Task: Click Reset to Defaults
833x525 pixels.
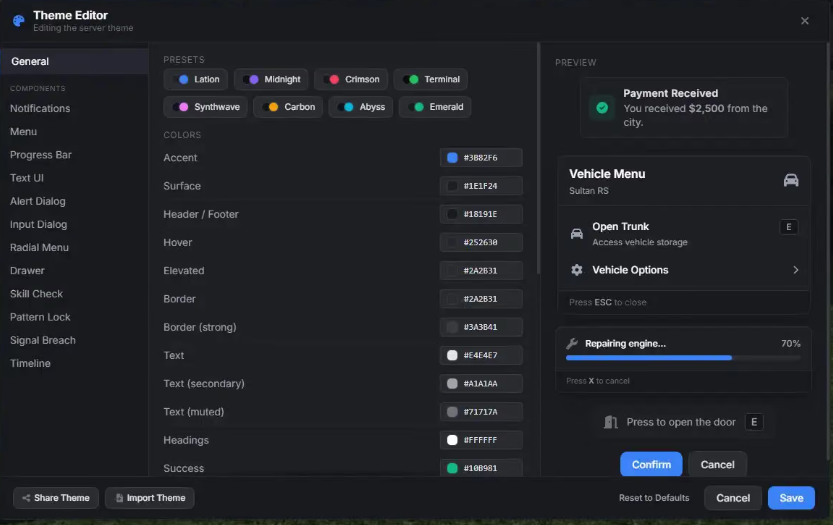Action: (654, 498)
